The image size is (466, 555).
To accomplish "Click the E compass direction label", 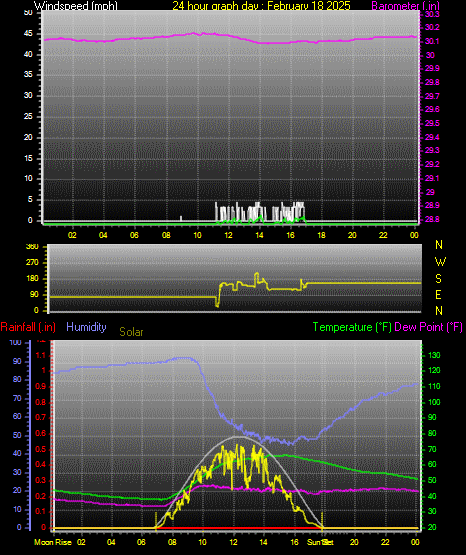I will (438, 294).
